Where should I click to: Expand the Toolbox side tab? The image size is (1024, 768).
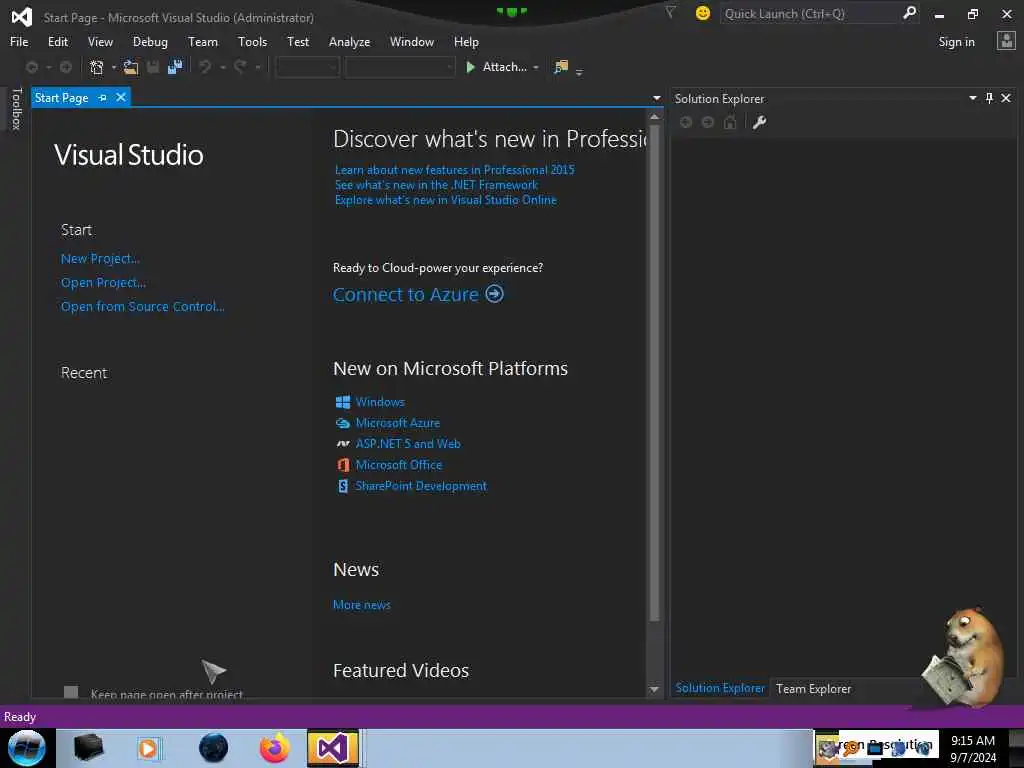point(16,109)
